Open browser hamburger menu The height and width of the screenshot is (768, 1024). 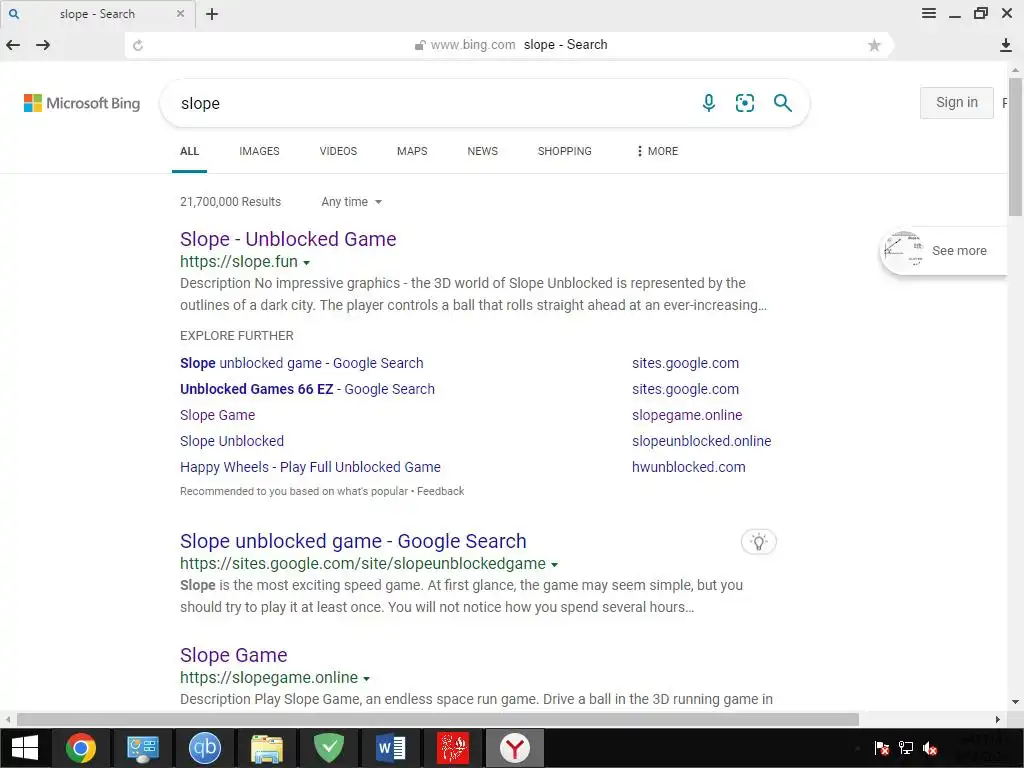coord(929,14)
